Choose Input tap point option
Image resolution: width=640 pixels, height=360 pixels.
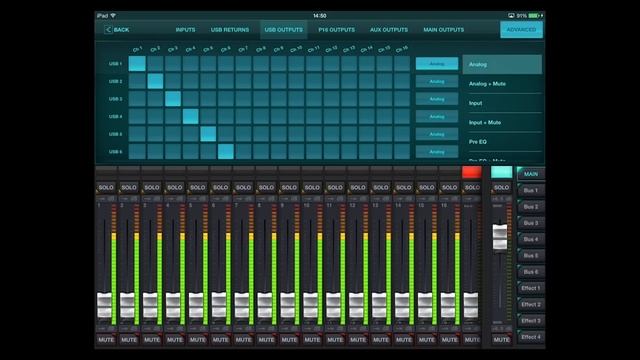tap(502, 103)
